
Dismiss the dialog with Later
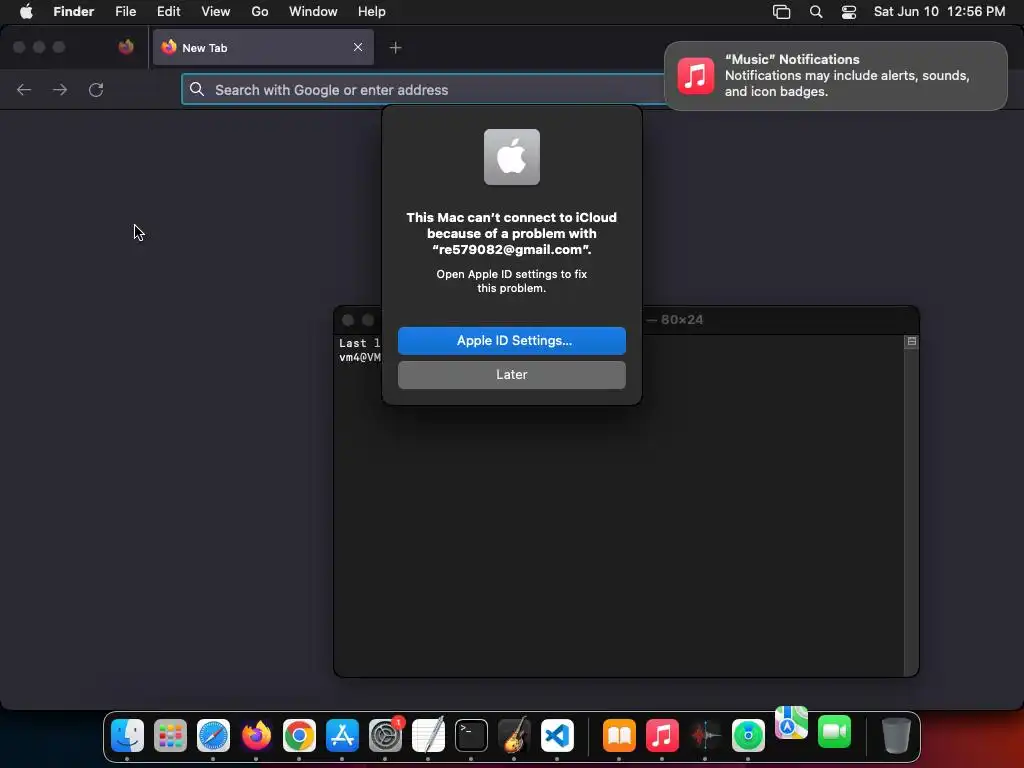coord(512,375)
